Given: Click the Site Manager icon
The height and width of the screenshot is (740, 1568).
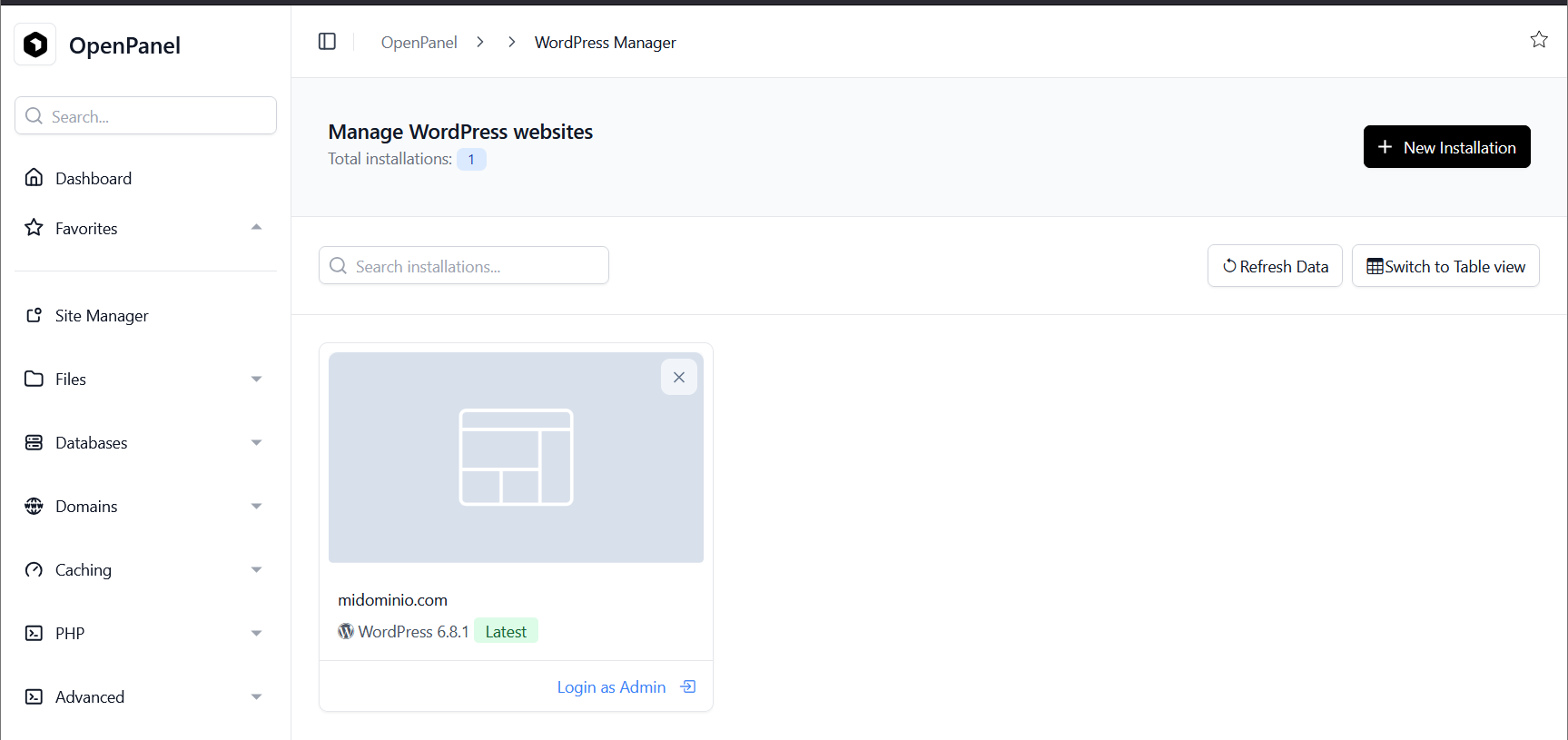Looking at the screenshot, I should tap(34, 315).
